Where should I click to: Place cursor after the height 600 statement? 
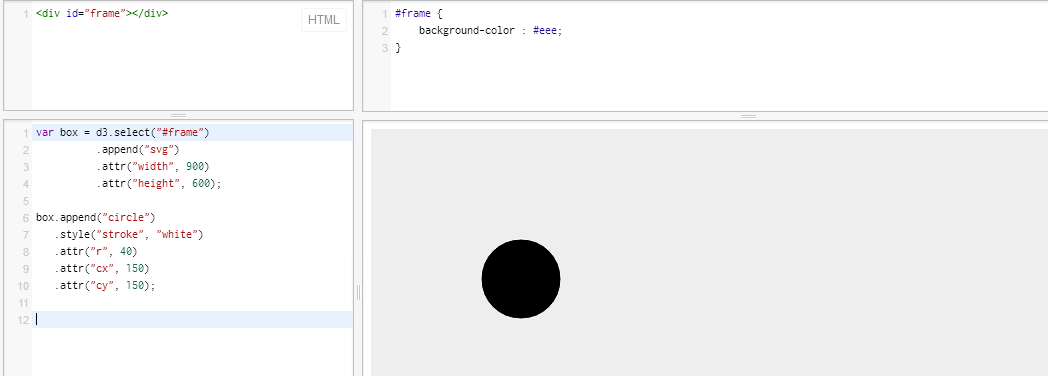point(221,184)
